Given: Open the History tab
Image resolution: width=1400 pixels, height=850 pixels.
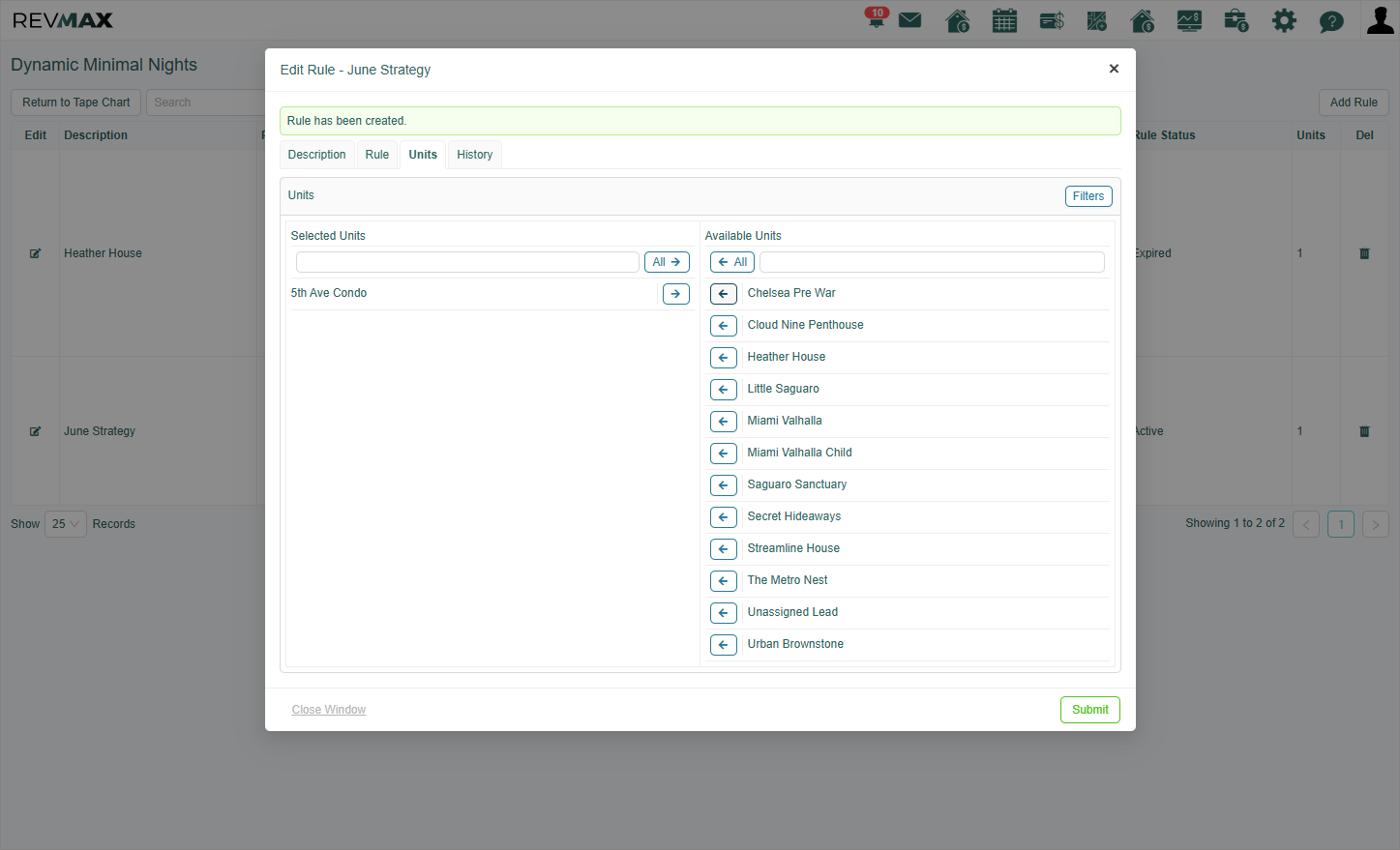Looking at the screenshot, I should click(475, 155).
